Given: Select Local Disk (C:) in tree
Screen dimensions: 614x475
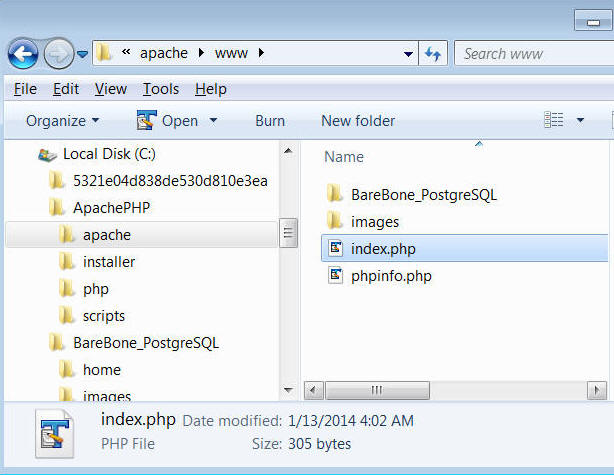Looking at the screenshot, I should coord(109,154).
